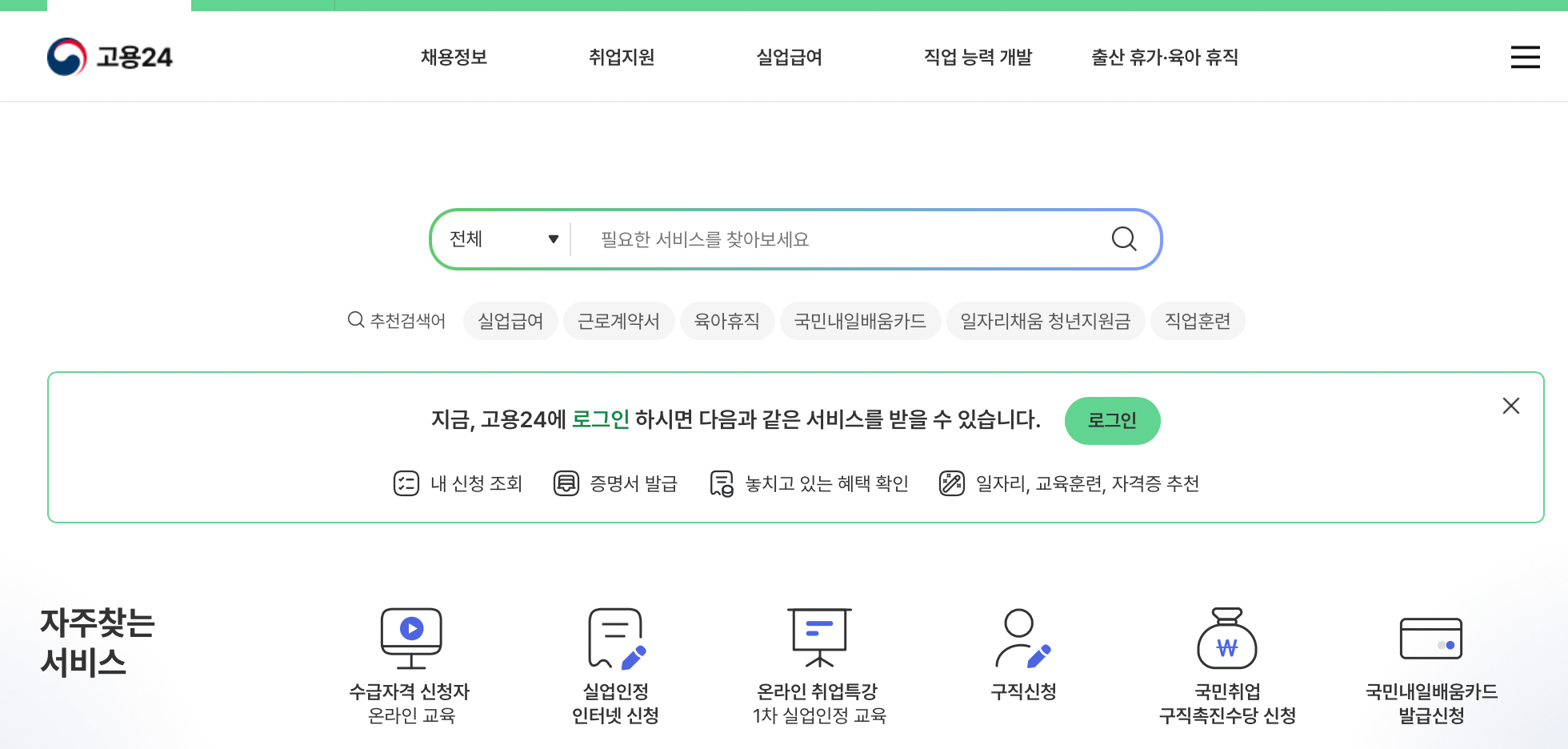Open 온라인 취업특강 service icon
The height and width of the screenshot is (749, 1568).
(x=818, y=638)
